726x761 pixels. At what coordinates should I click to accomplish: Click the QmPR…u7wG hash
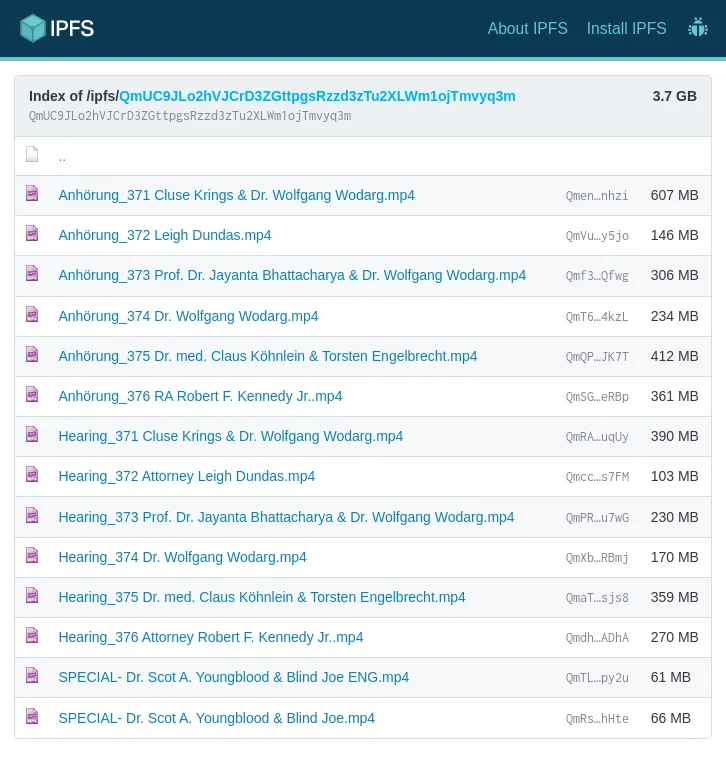(597, 517)
